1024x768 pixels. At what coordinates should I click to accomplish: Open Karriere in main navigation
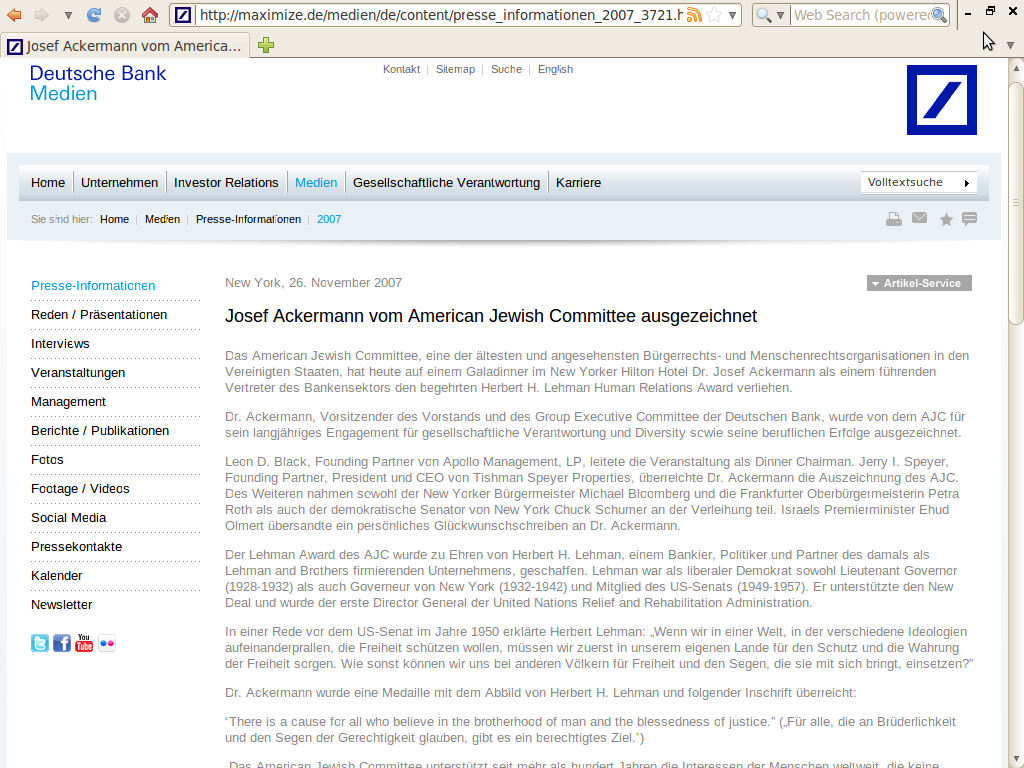(x=579, y=183)
